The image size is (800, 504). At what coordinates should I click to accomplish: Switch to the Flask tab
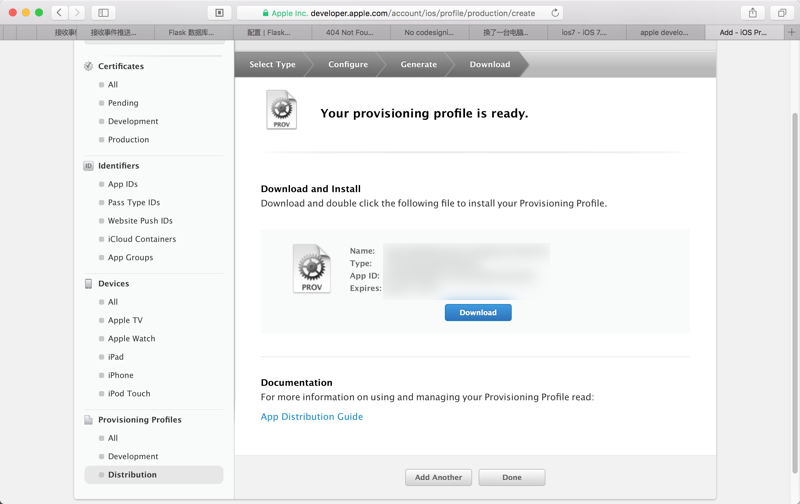pyautogui.click(x=190, y=32)
